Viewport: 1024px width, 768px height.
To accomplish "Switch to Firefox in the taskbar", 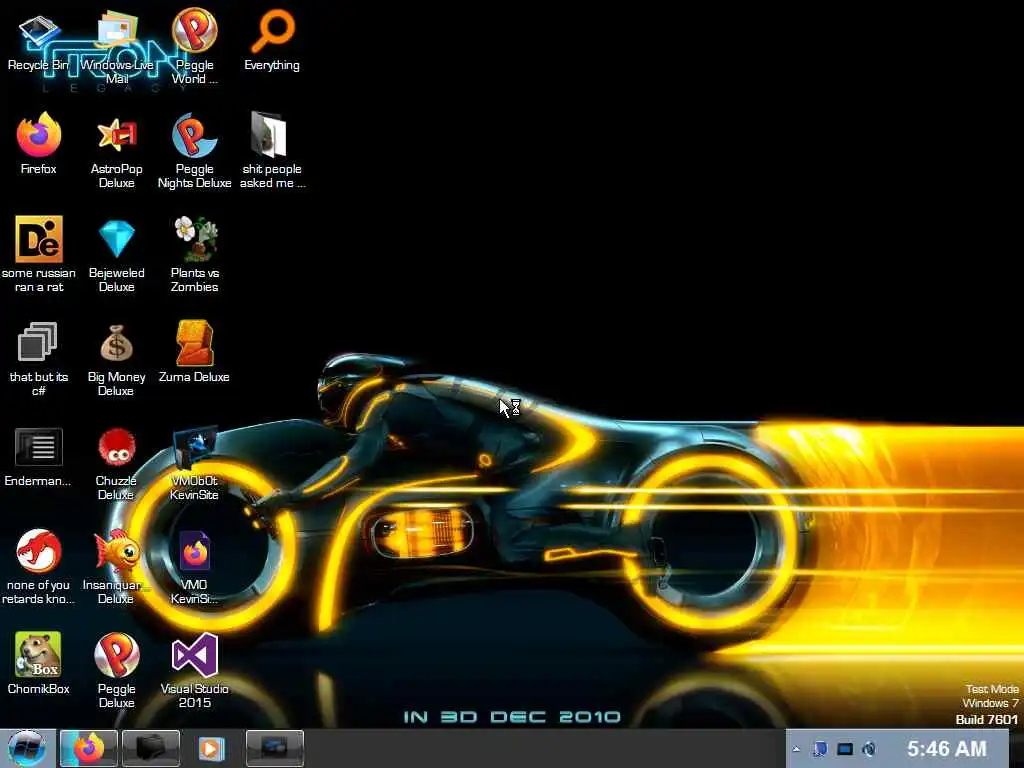I will pyautogui.click(x=89, y=748).
